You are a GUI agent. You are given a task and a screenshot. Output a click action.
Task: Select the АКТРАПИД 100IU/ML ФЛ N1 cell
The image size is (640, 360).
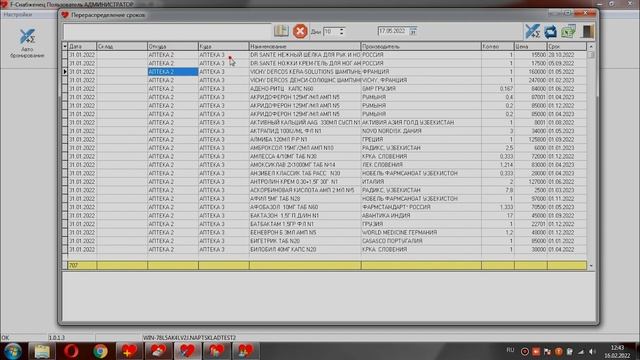305,131
